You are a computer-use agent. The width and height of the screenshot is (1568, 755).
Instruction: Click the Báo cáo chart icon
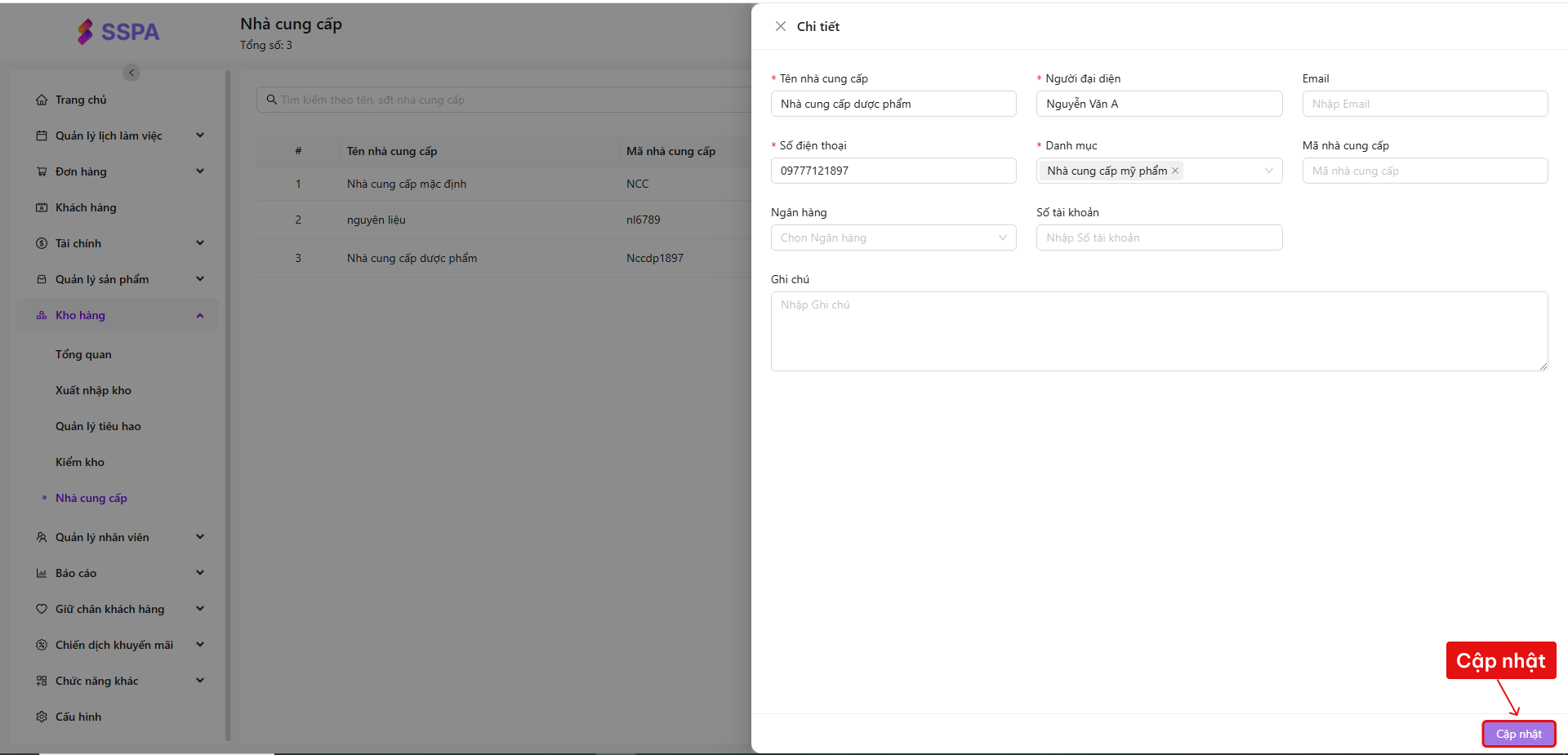point(42,573)
